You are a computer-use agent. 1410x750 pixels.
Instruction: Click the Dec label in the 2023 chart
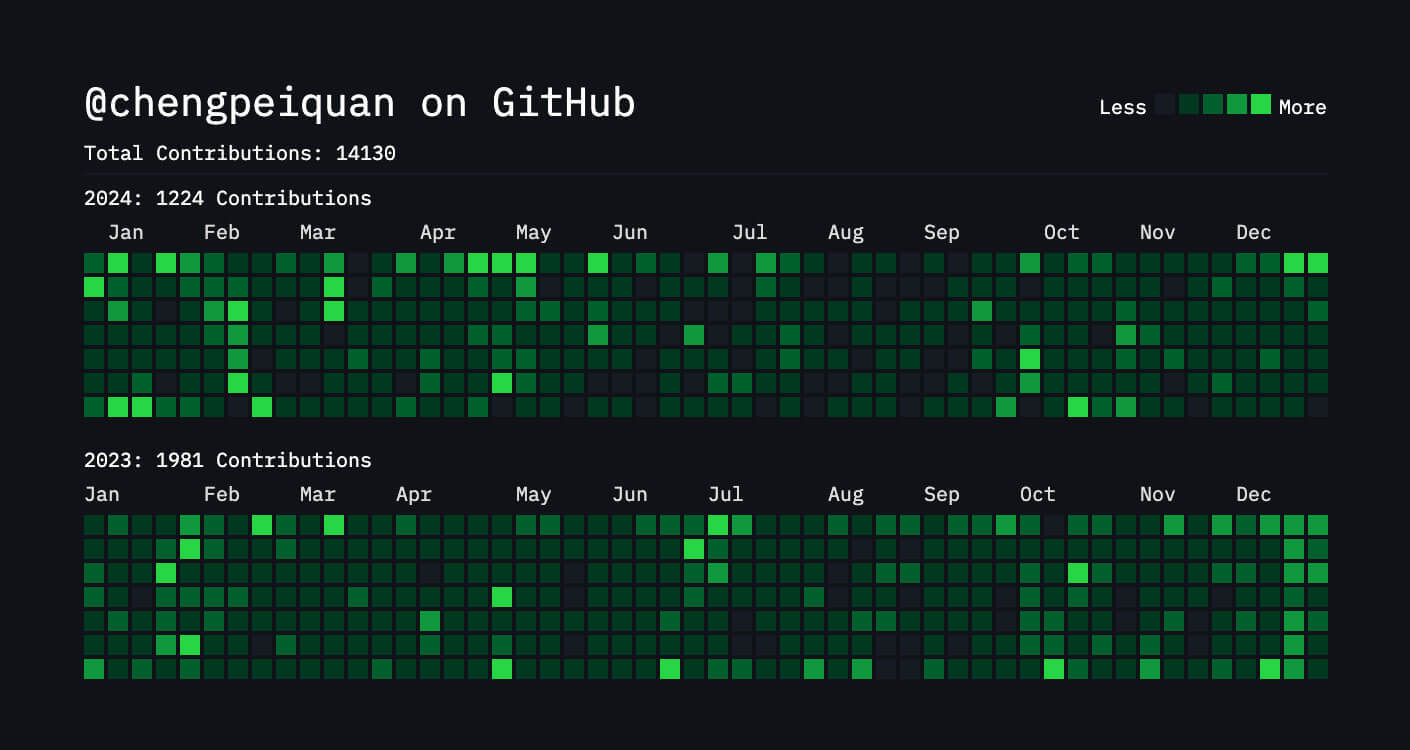coord(1254,494)
